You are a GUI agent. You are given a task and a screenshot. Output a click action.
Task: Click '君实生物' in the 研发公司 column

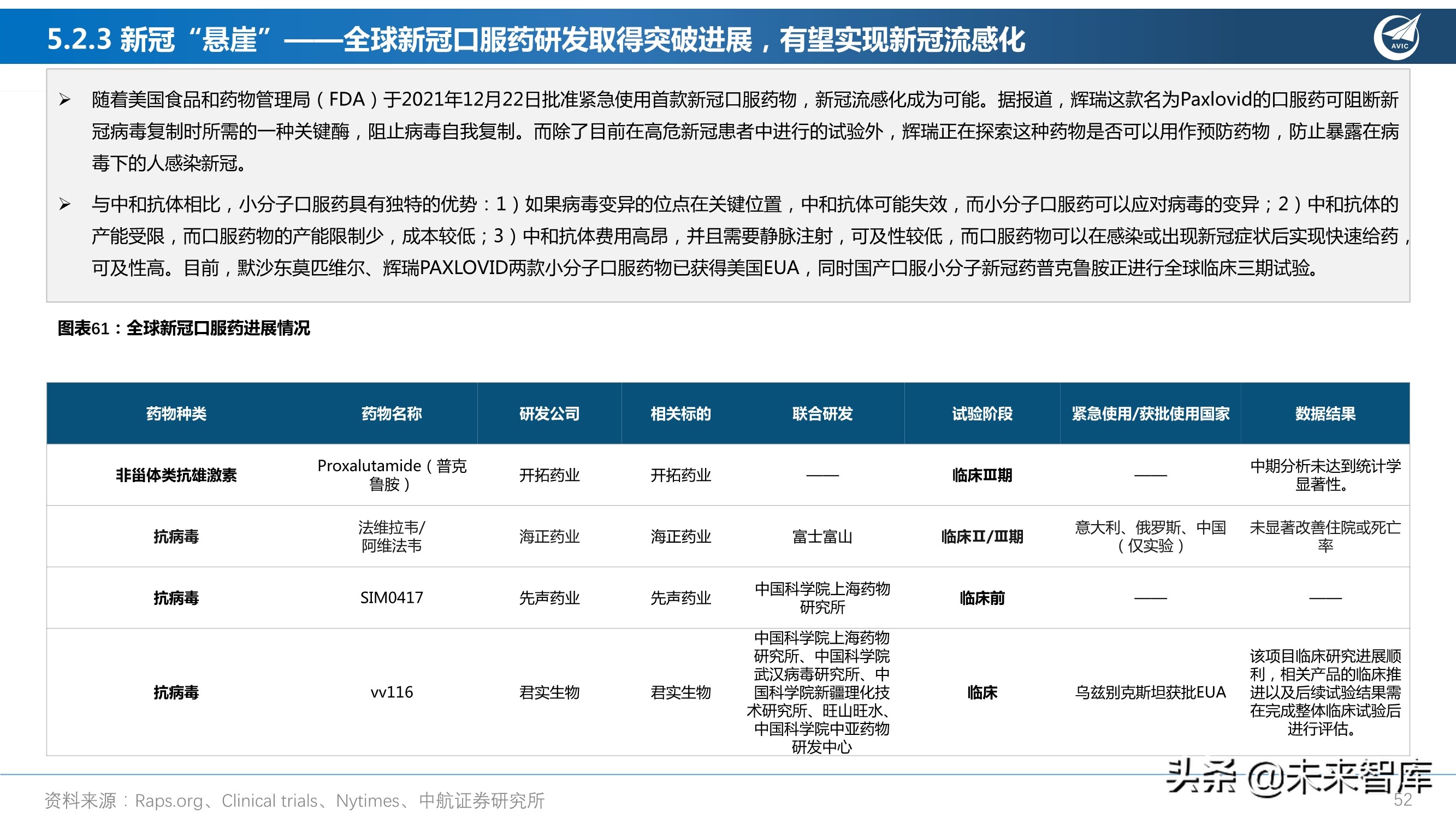(549, 692)
